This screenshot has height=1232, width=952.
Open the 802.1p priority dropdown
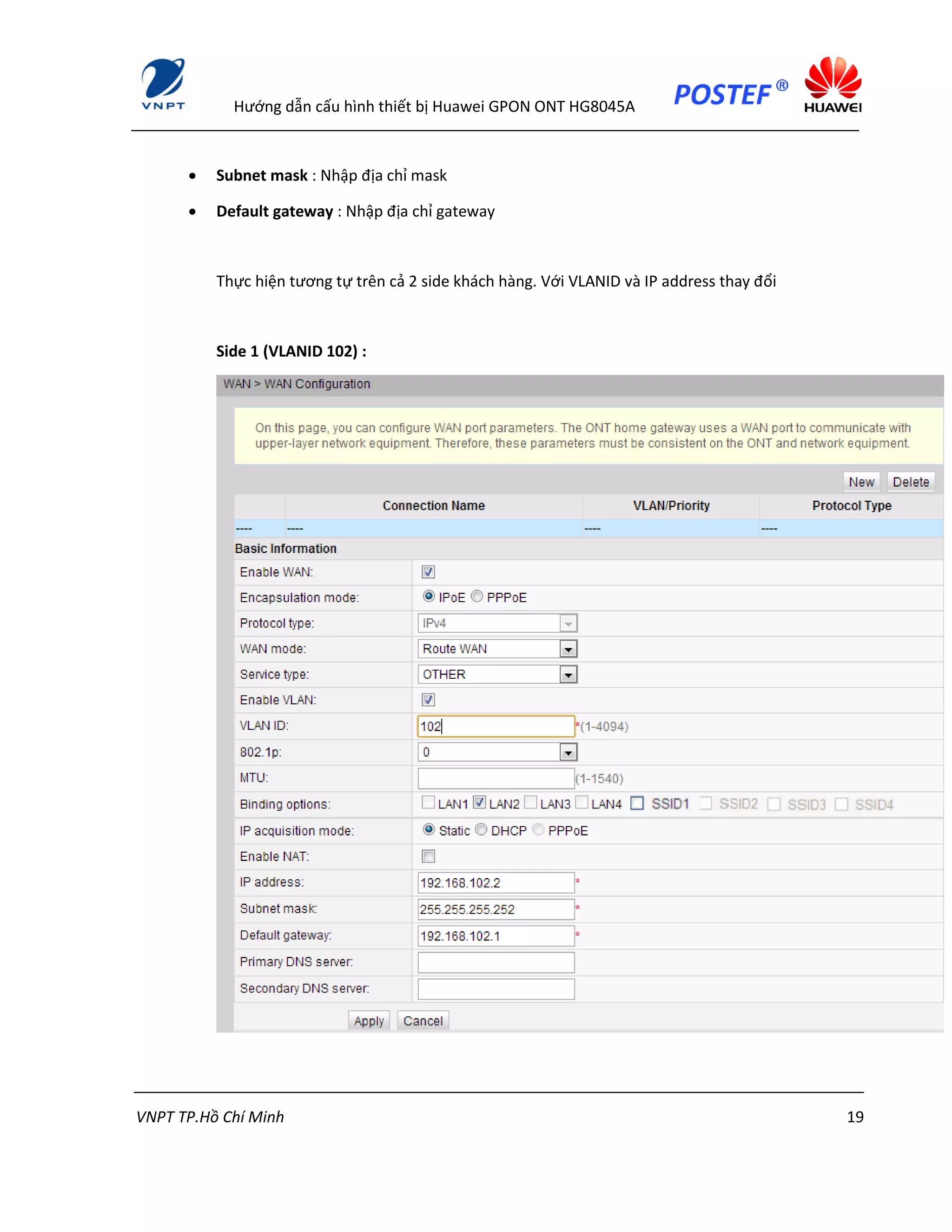[568, 753]
